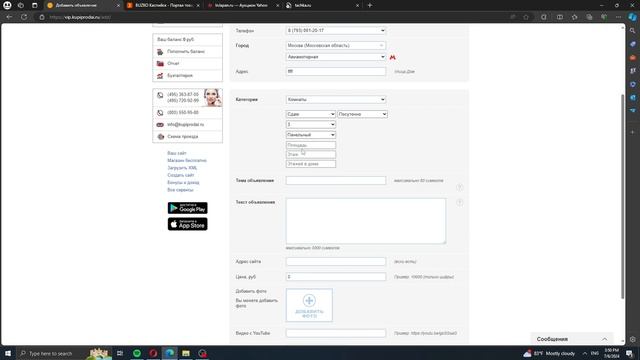Click the Пополнить баланс wallet icon
This screenshot has width=640, height=360.
160,52
